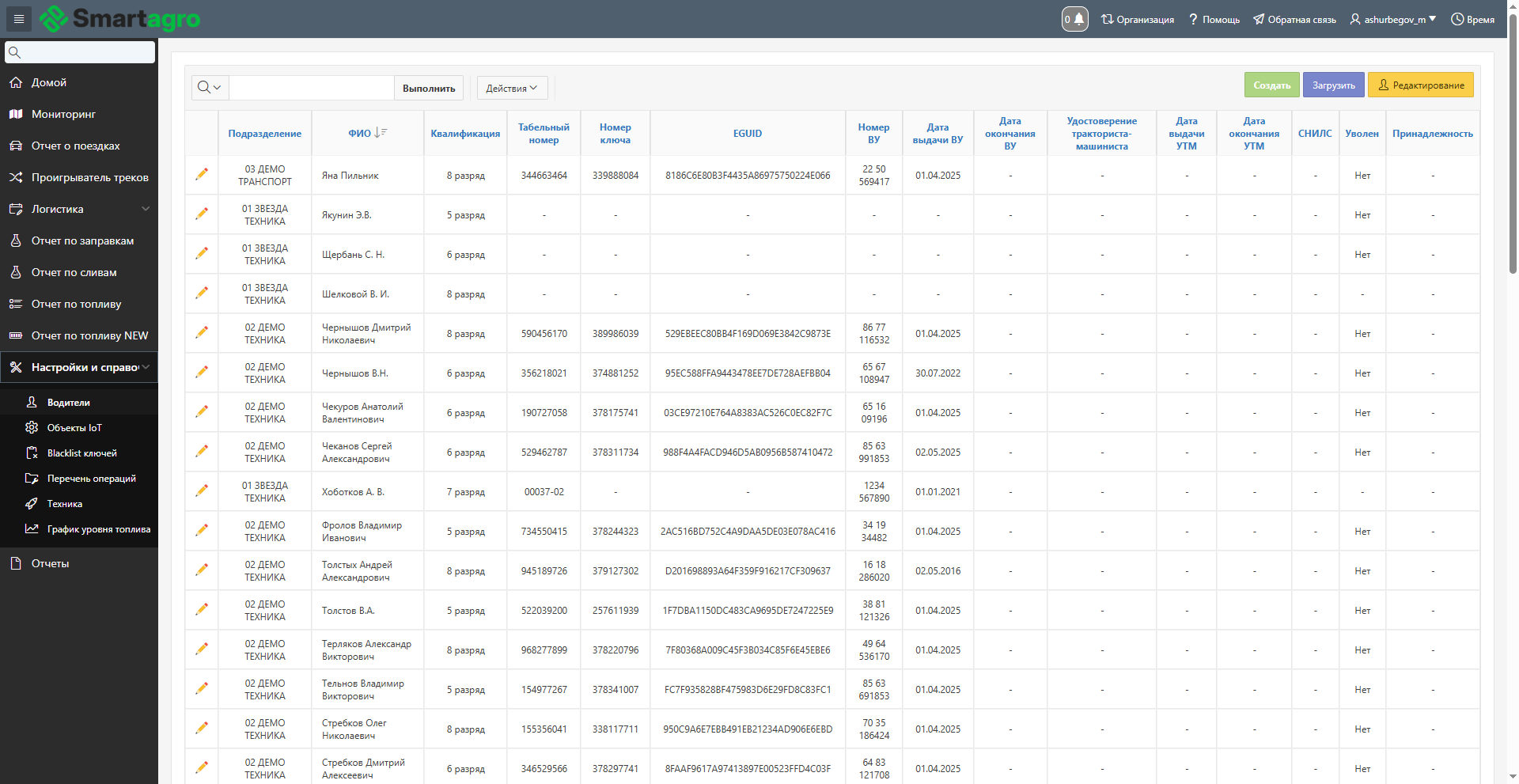Open the notifications bell icon
This screenshot has height=784, width=1519.
[1074, 19]
